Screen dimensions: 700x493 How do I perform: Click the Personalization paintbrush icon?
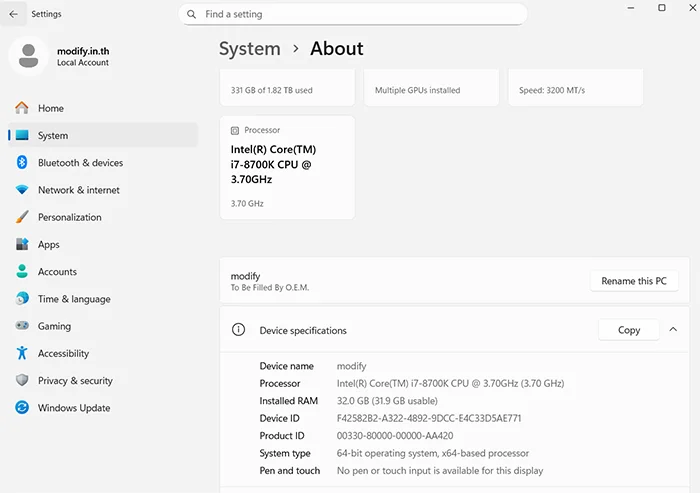[22, 217]
